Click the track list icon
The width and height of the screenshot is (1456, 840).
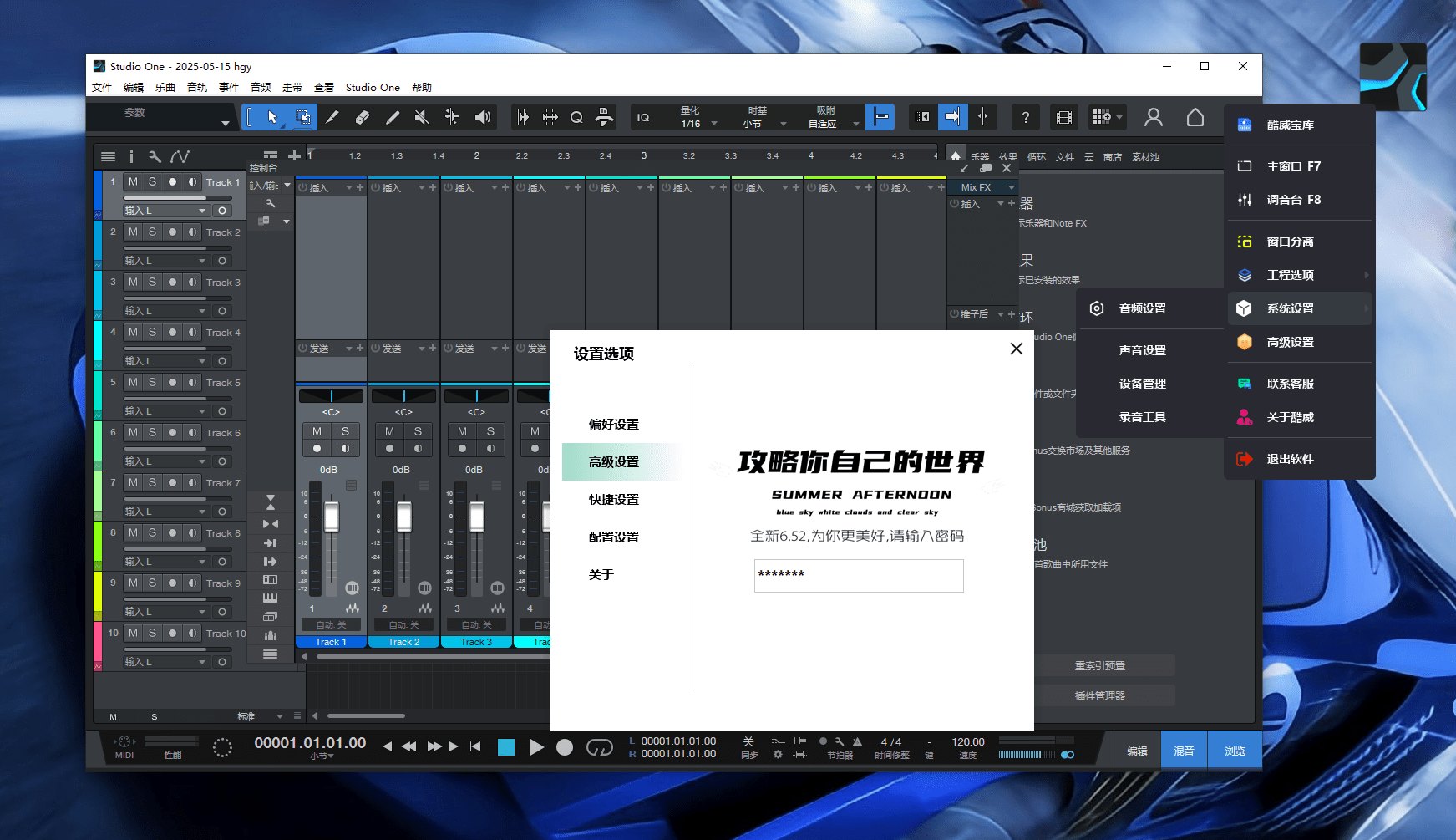coord(108,156)
